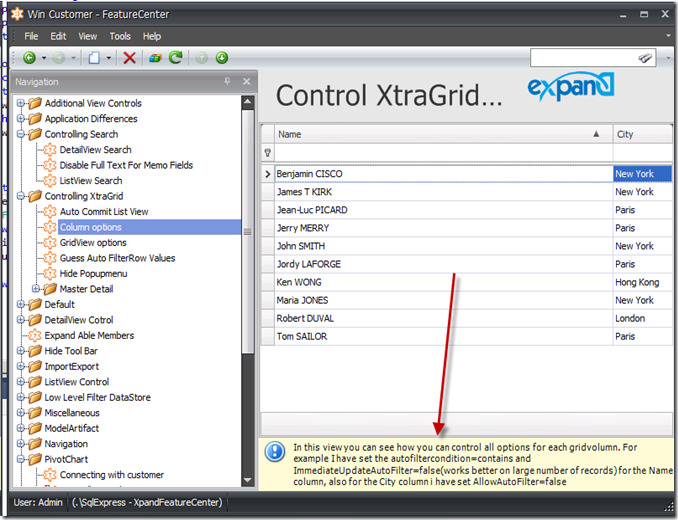Click the green Back navigation arrow

pyautogui.click(x=29, y=58)
